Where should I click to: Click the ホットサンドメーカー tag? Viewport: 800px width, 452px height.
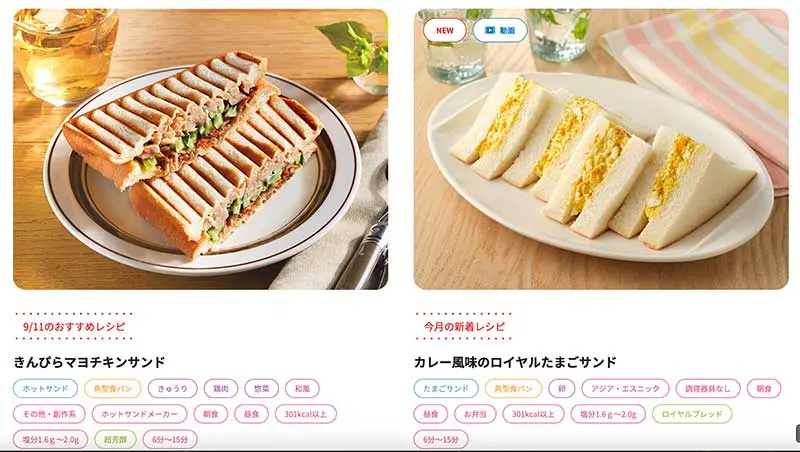tap(139, 414)
